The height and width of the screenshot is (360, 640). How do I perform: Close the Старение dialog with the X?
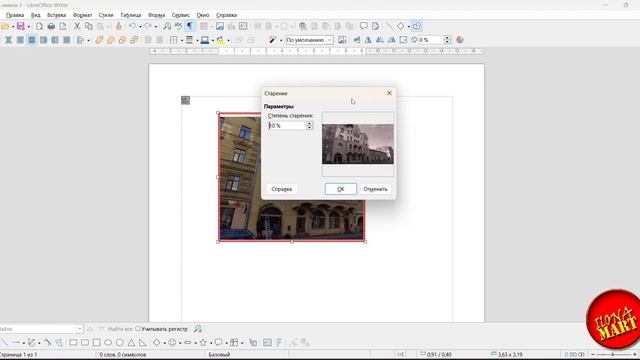coord(389,93)
